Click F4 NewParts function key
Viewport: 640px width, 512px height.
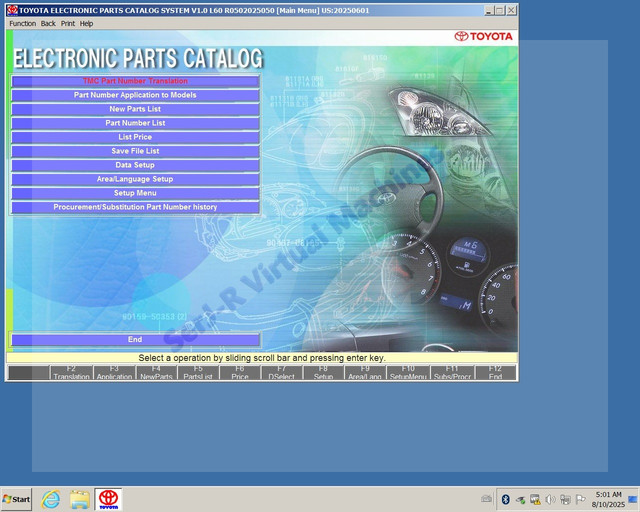[156, 373]
